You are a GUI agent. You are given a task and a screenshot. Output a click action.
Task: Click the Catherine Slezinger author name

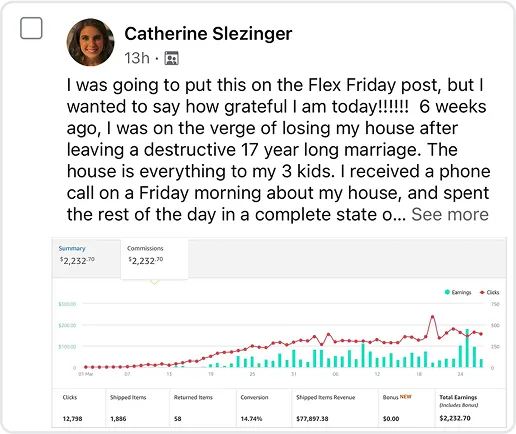coord(208,34)
